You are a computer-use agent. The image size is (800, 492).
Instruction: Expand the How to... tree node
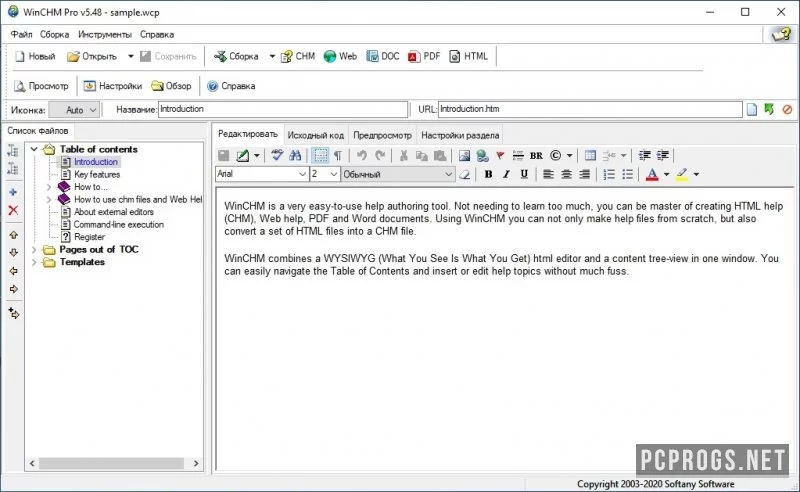click(48, 187)
